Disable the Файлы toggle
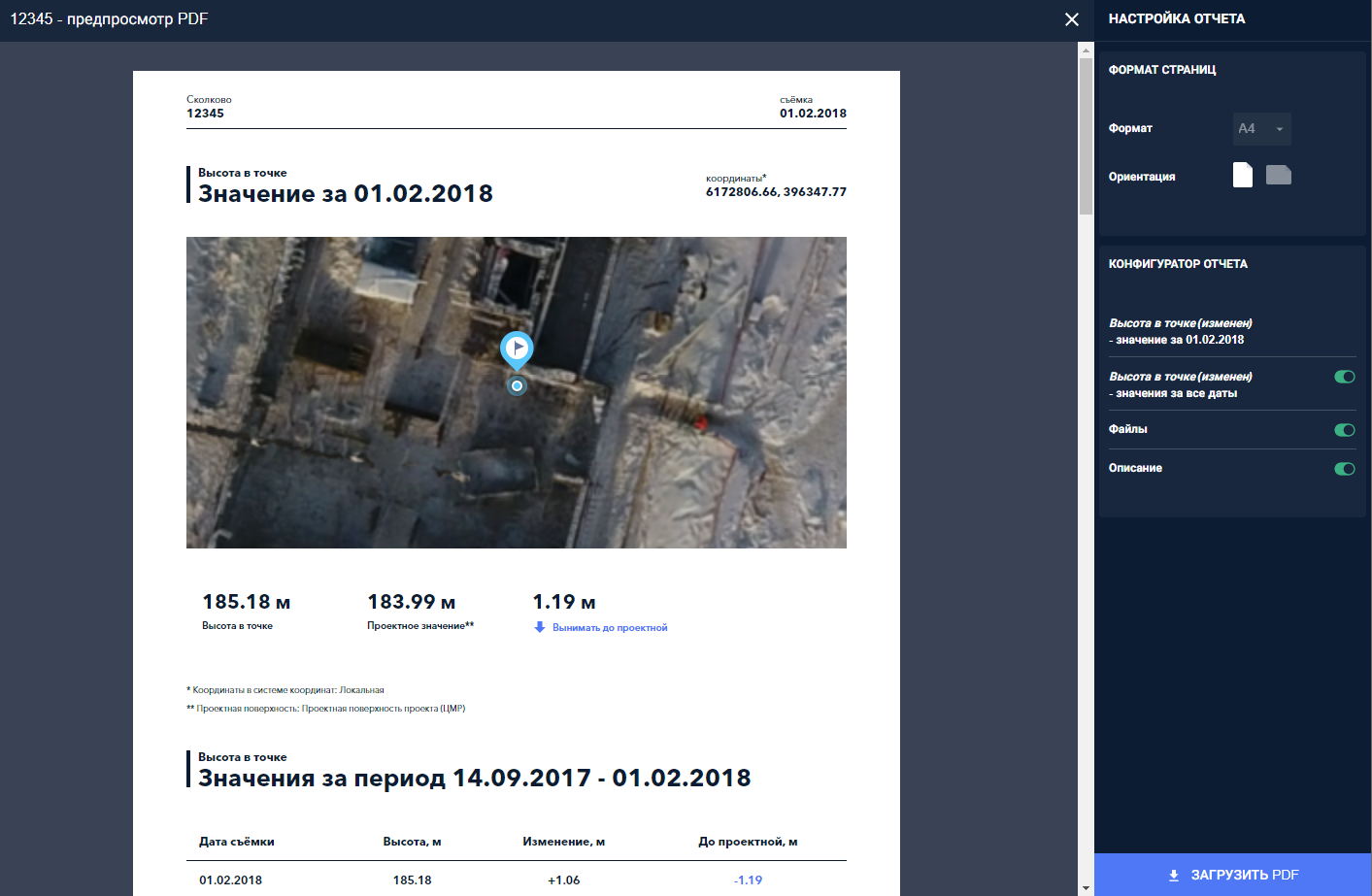 1344,430
